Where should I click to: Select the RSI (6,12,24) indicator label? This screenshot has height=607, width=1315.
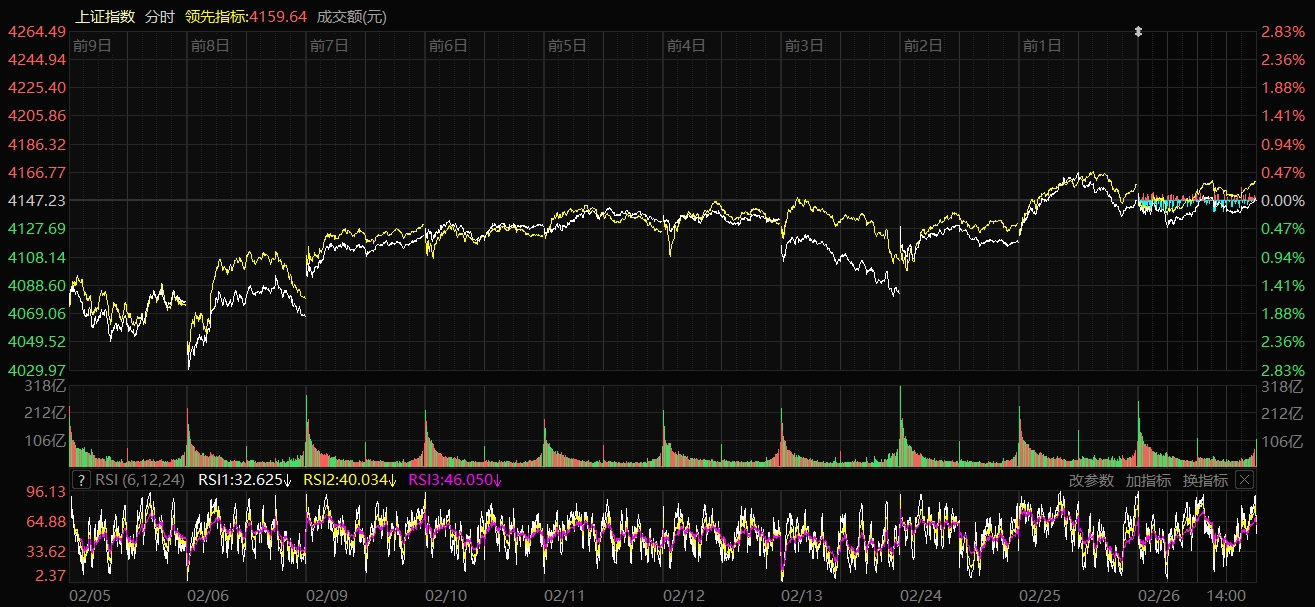point(140,480)
